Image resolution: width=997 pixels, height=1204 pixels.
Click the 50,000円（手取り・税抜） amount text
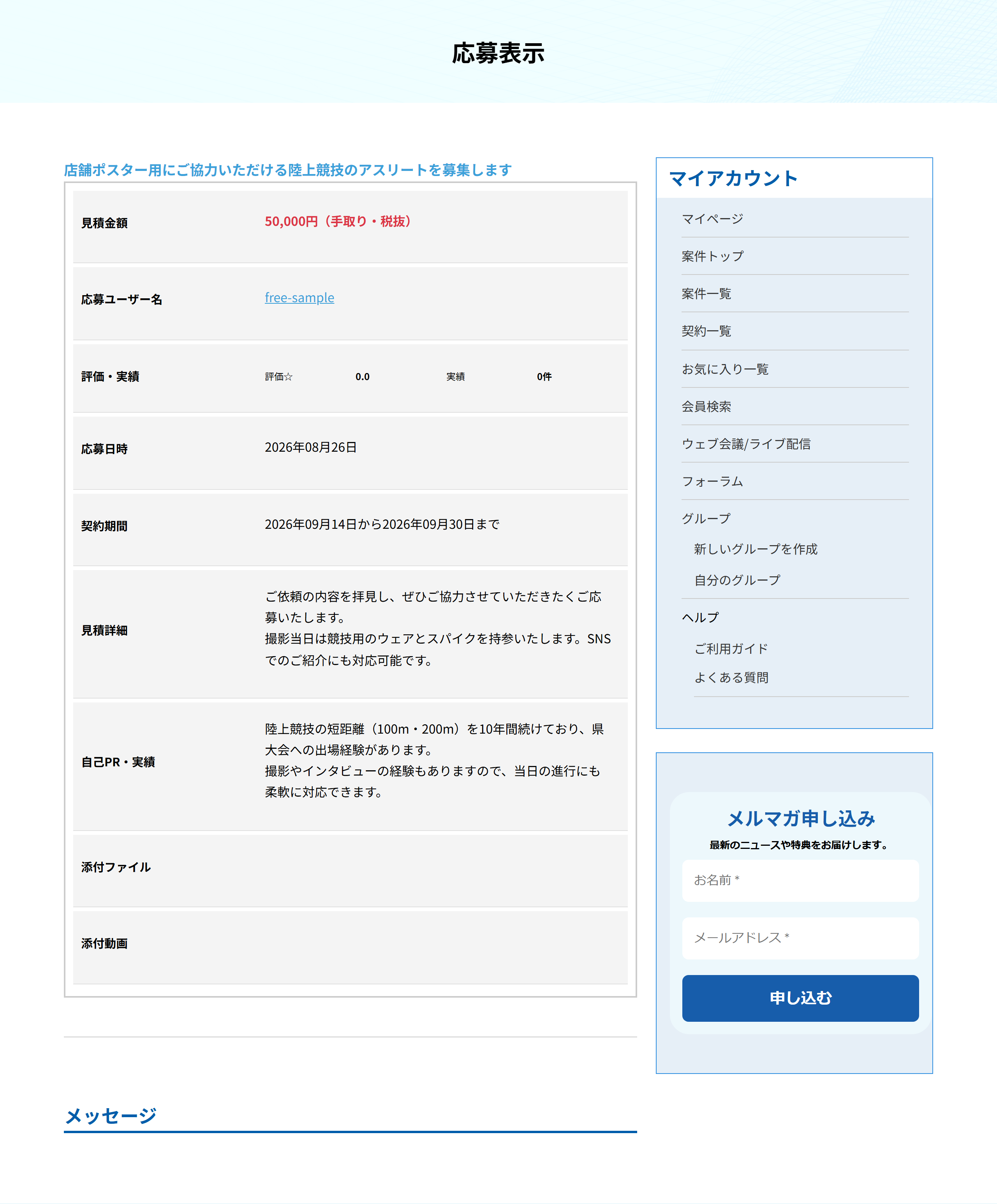tap(338, 221)
